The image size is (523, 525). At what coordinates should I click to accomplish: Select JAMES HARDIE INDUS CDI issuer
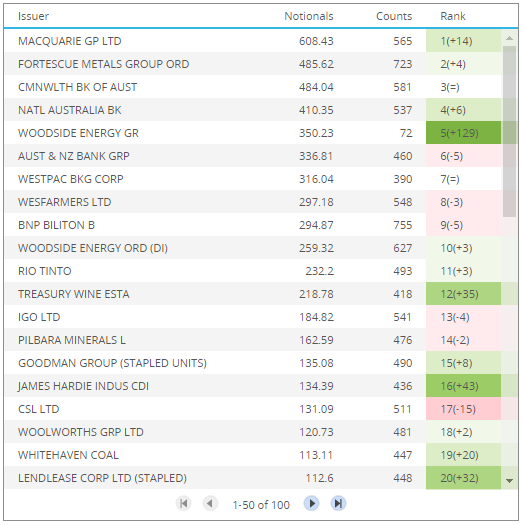(x=83, y=386)
